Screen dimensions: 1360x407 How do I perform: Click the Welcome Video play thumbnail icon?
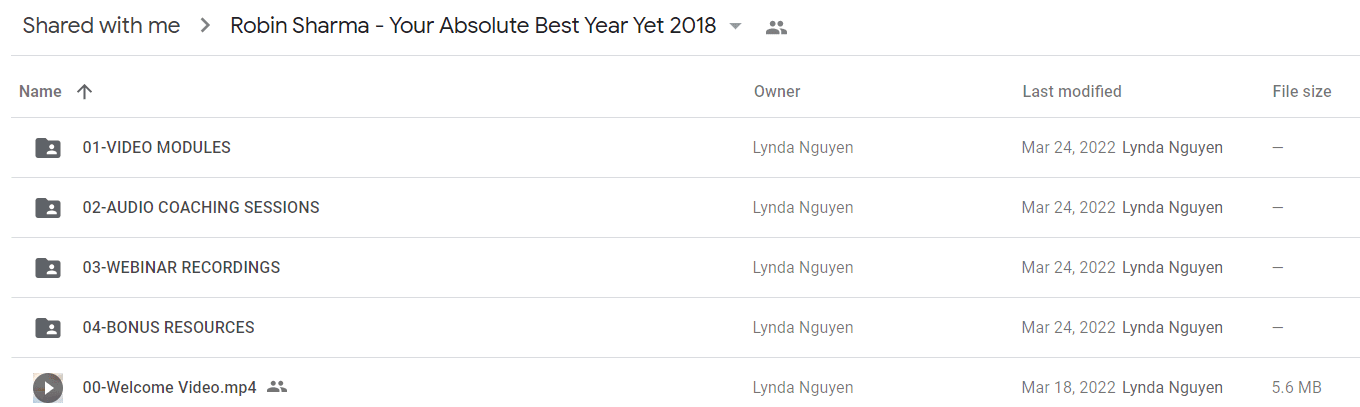tap(47, 387)
